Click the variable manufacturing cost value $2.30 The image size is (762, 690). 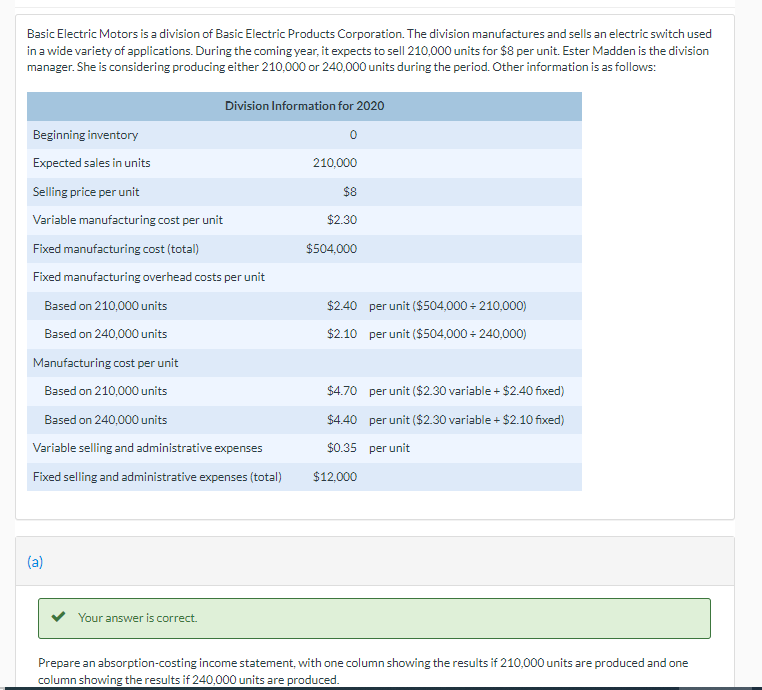[342, 220]
